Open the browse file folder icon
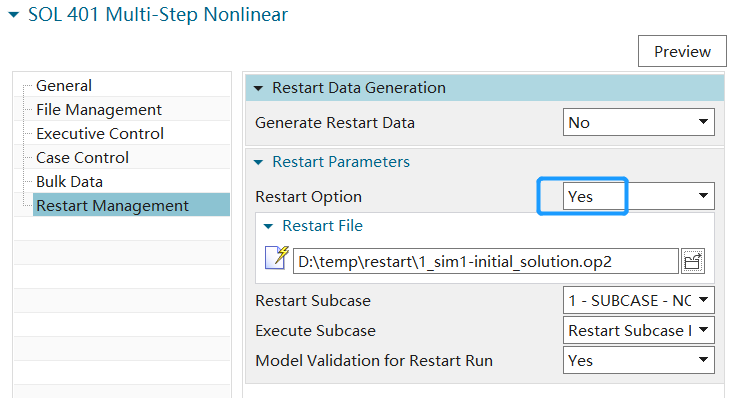The width and height of the screenshot is (737, 398). pyautogui.click(x=693, y=261)
